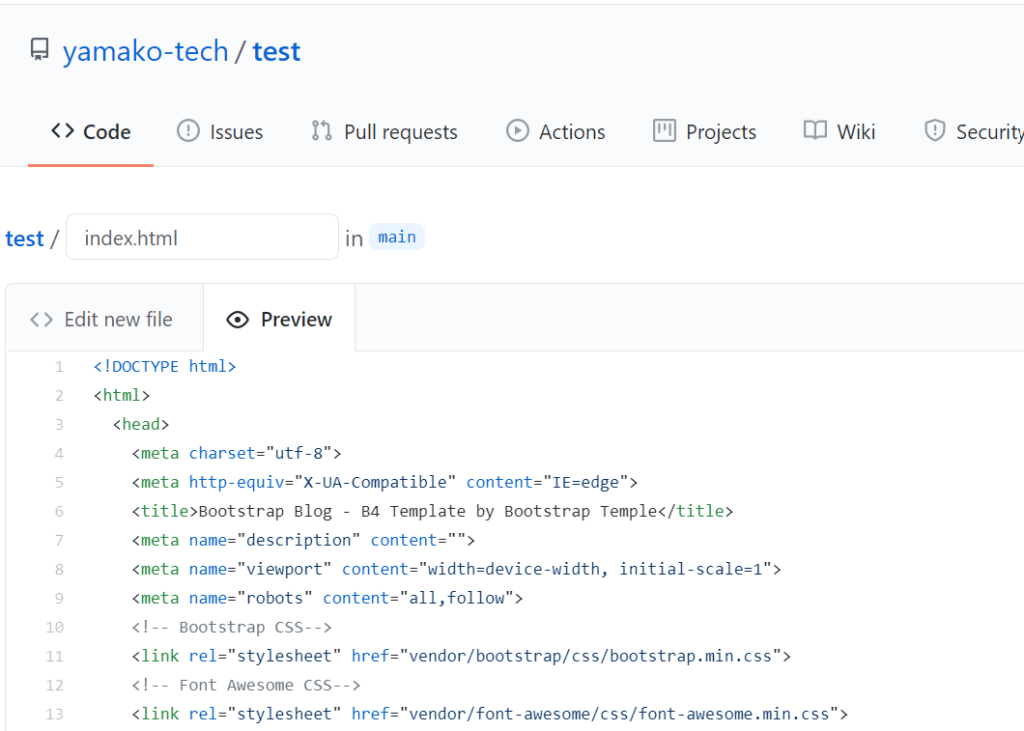This screenshot has height=731, width=1024.
Task: Select the Projects tab
Action: point(704,132)
